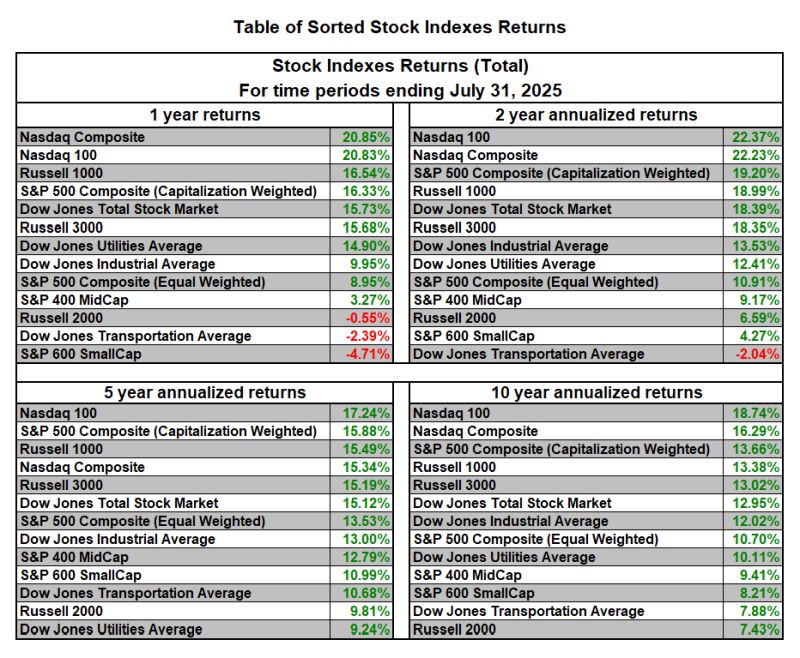
Task: Click the "10 year annualized returns" heading
Action: tap(597, 392)
